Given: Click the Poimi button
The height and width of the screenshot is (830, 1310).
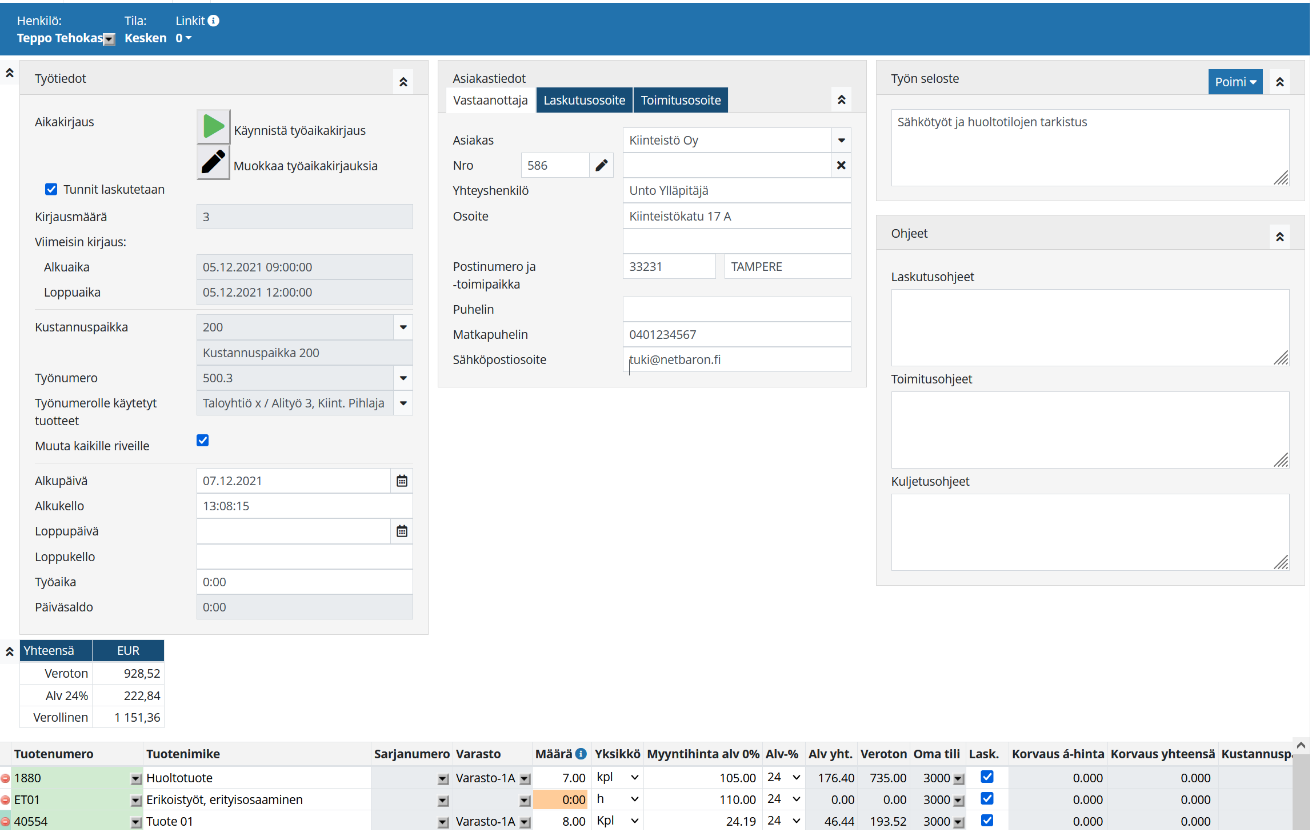Looking at the screenshot, I should pyautogui.click(x=1235, y=82).
